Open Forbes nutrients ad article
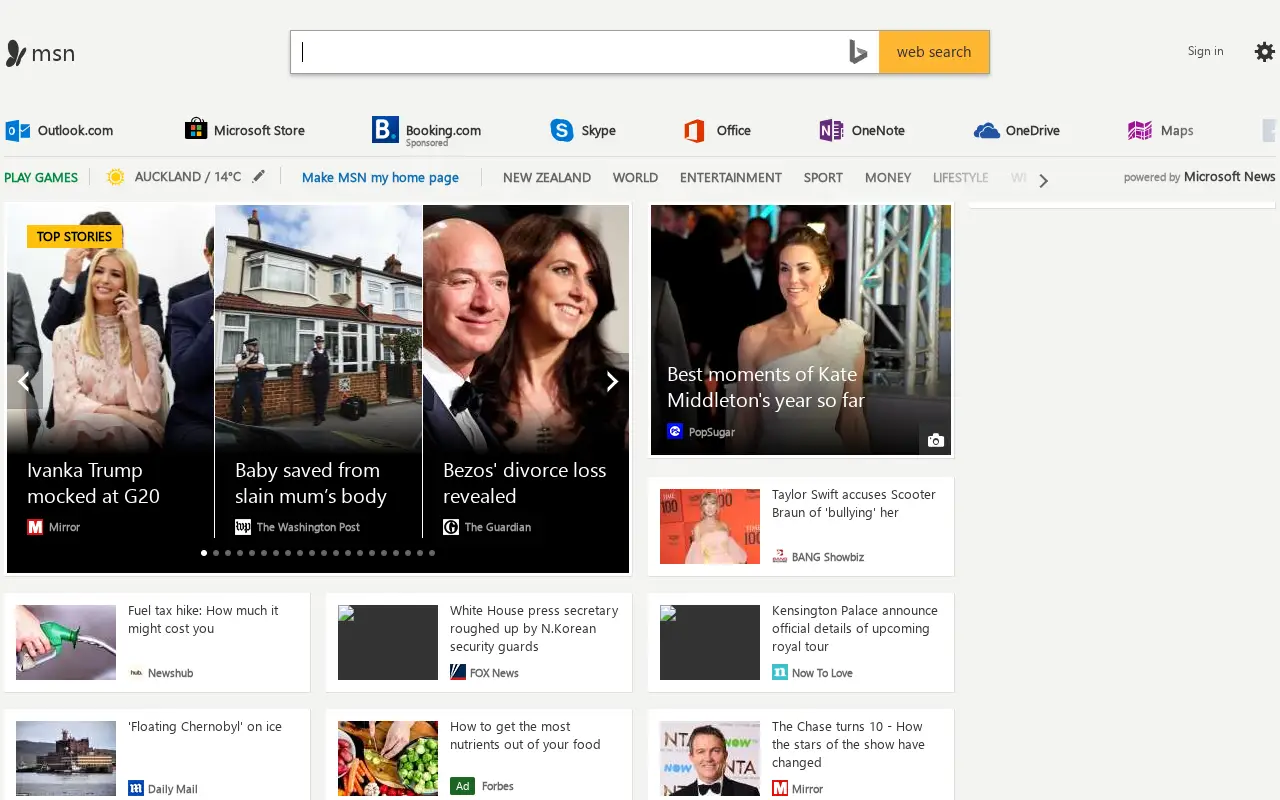This screenshot has height=800, width=1280. (479, 755)
